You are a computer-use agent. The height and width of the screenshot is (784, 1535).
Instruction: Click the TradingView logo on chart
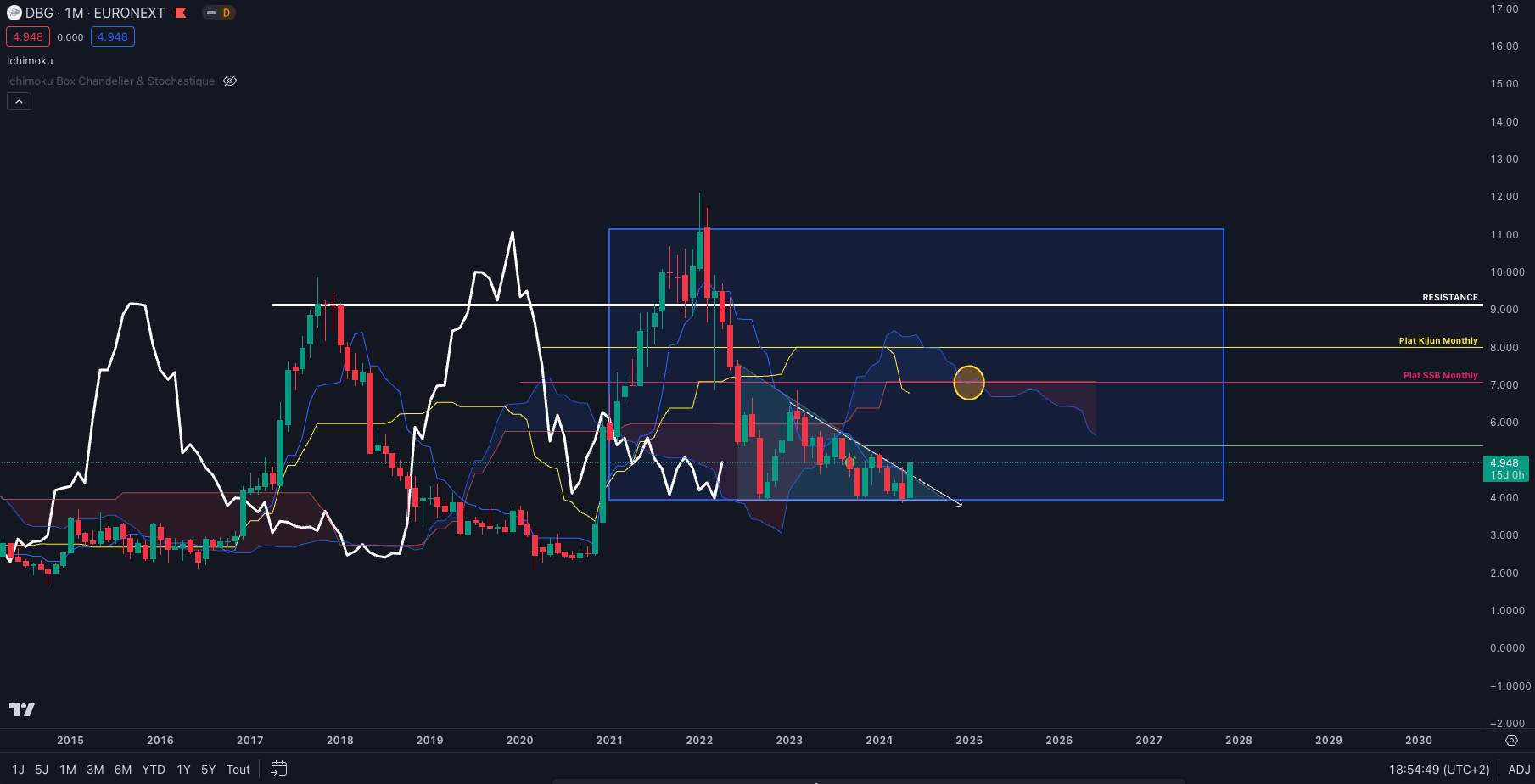(x=22, y=709)
